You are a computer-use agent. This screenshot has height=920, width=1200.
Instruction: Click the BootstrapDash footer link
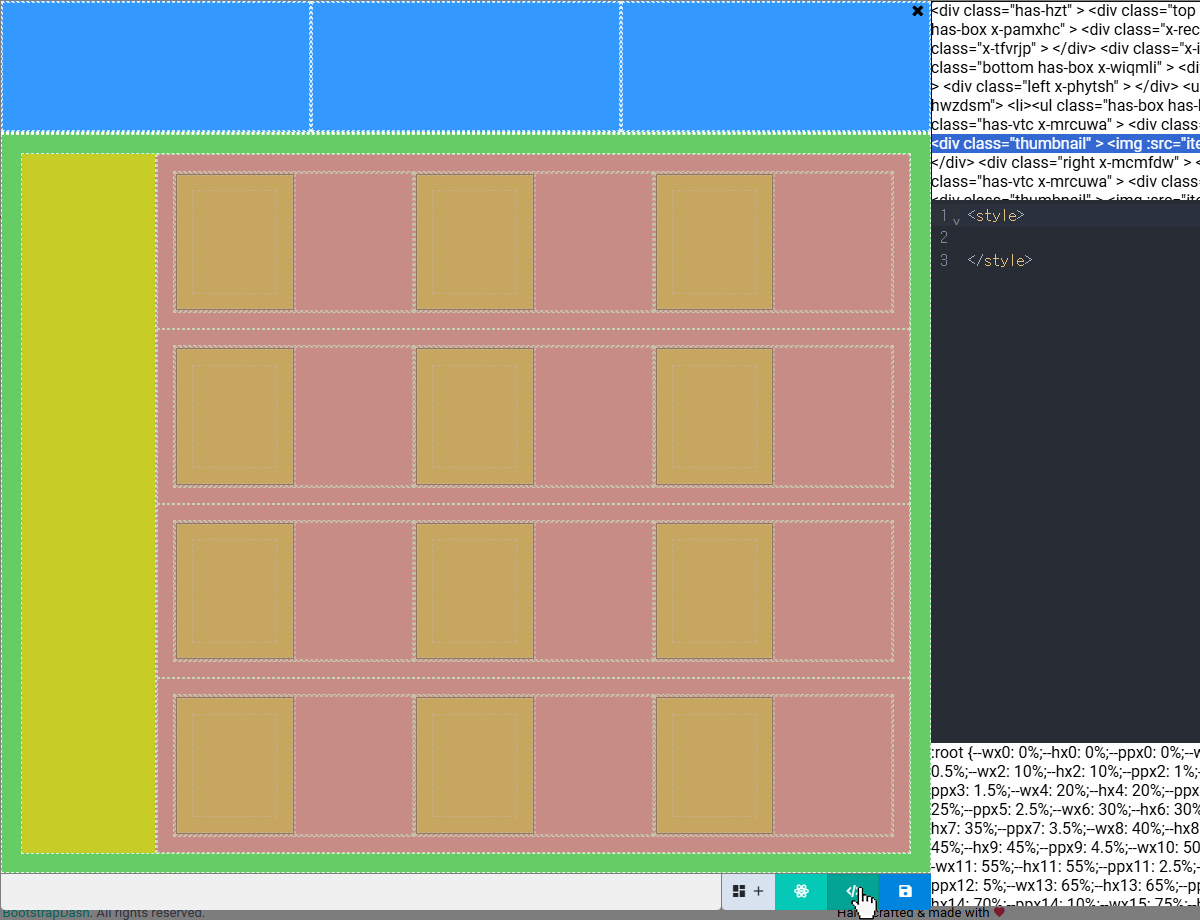(x=46, y=912)
